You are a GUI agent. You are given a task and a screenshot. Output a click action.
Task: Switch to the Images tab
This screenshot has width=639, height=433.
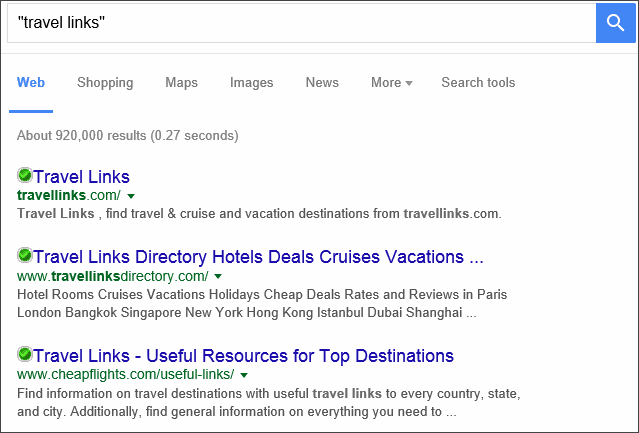251,82
